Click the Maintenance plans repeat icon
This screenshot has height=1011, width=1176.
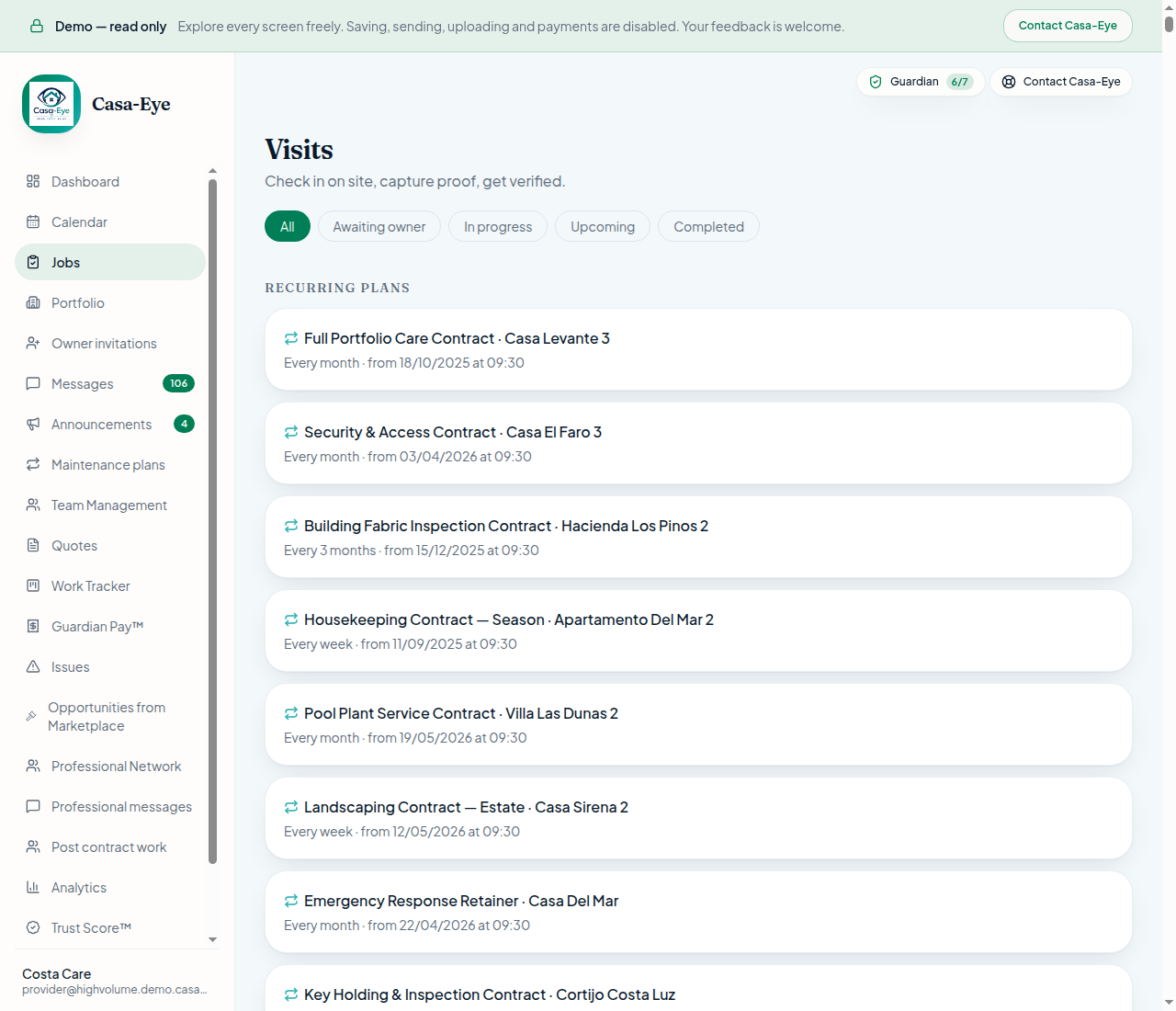33,464
